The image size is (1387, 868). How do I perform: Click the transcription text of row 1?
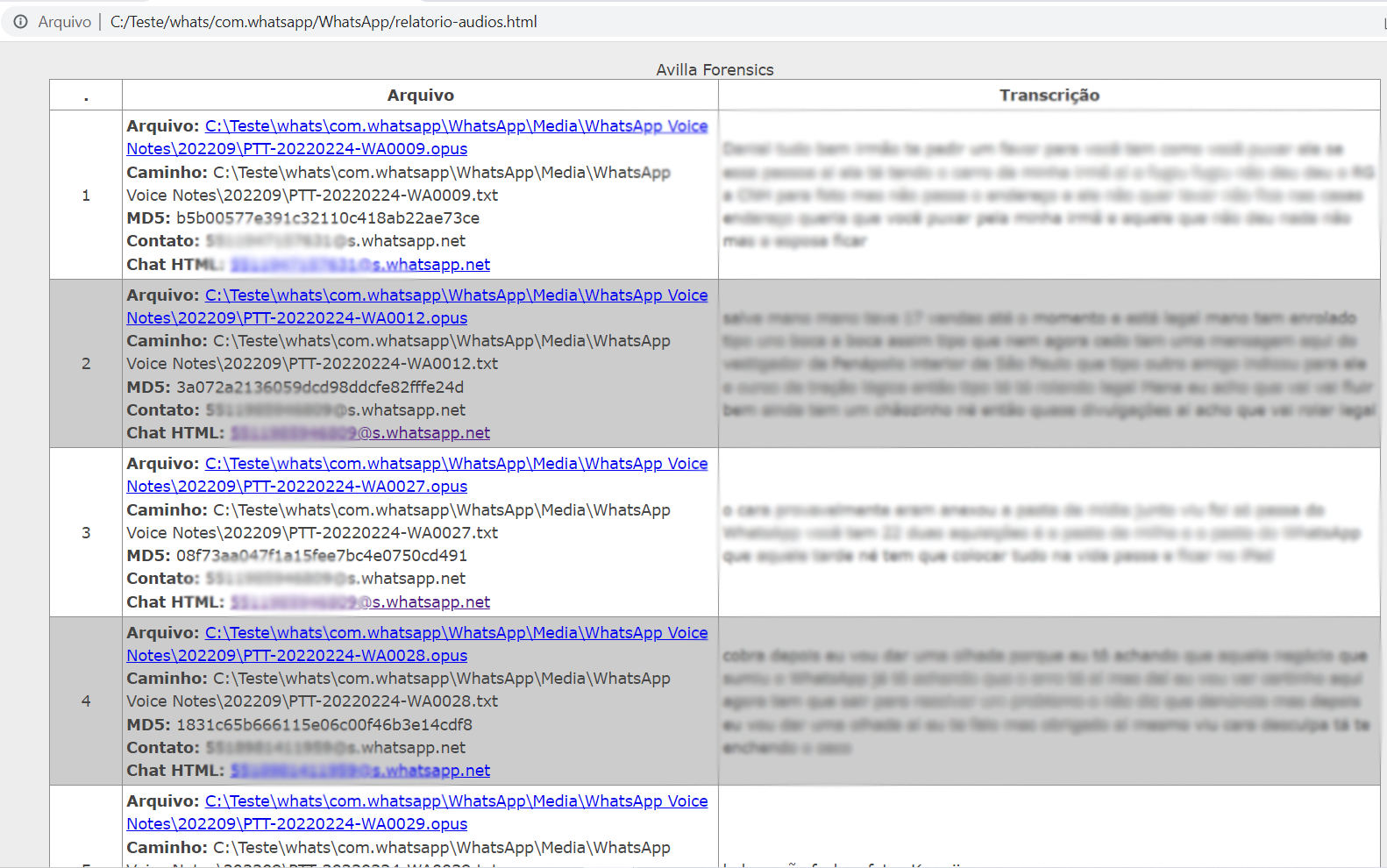(x=1049, y=195)
